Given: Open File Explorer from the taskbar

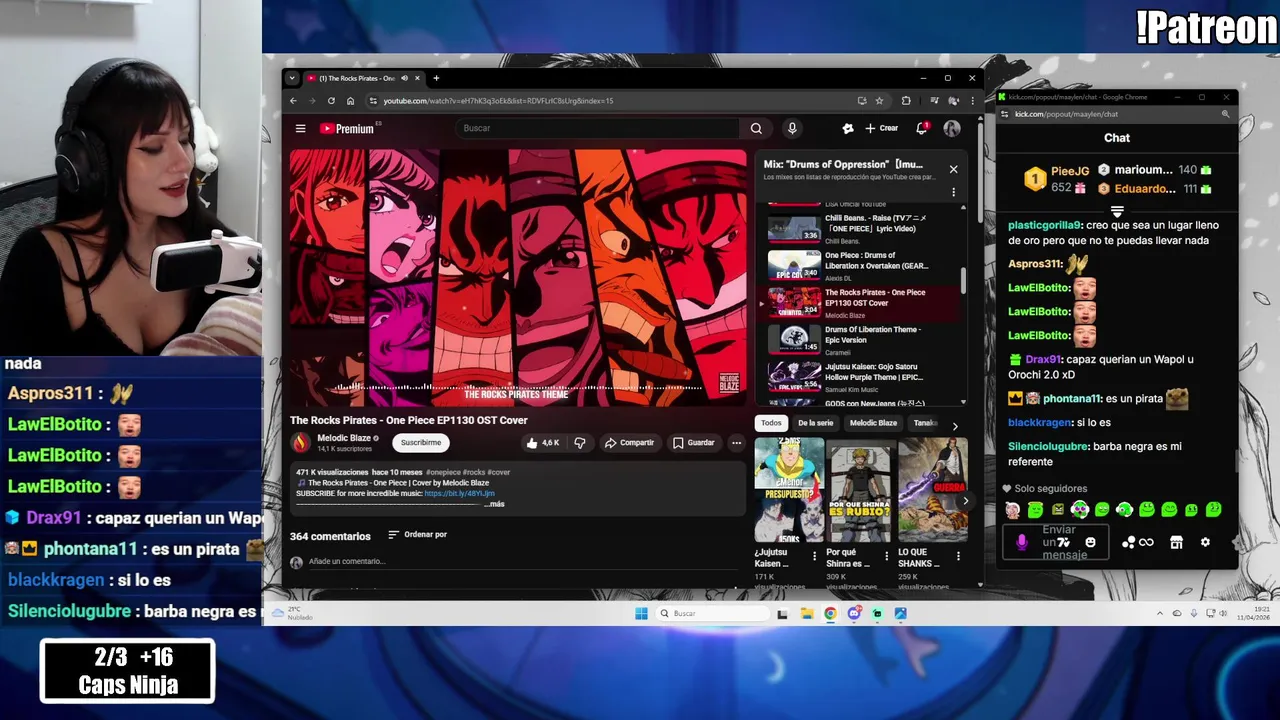Looking at the screenshot, I should click(x=806, y=614).
